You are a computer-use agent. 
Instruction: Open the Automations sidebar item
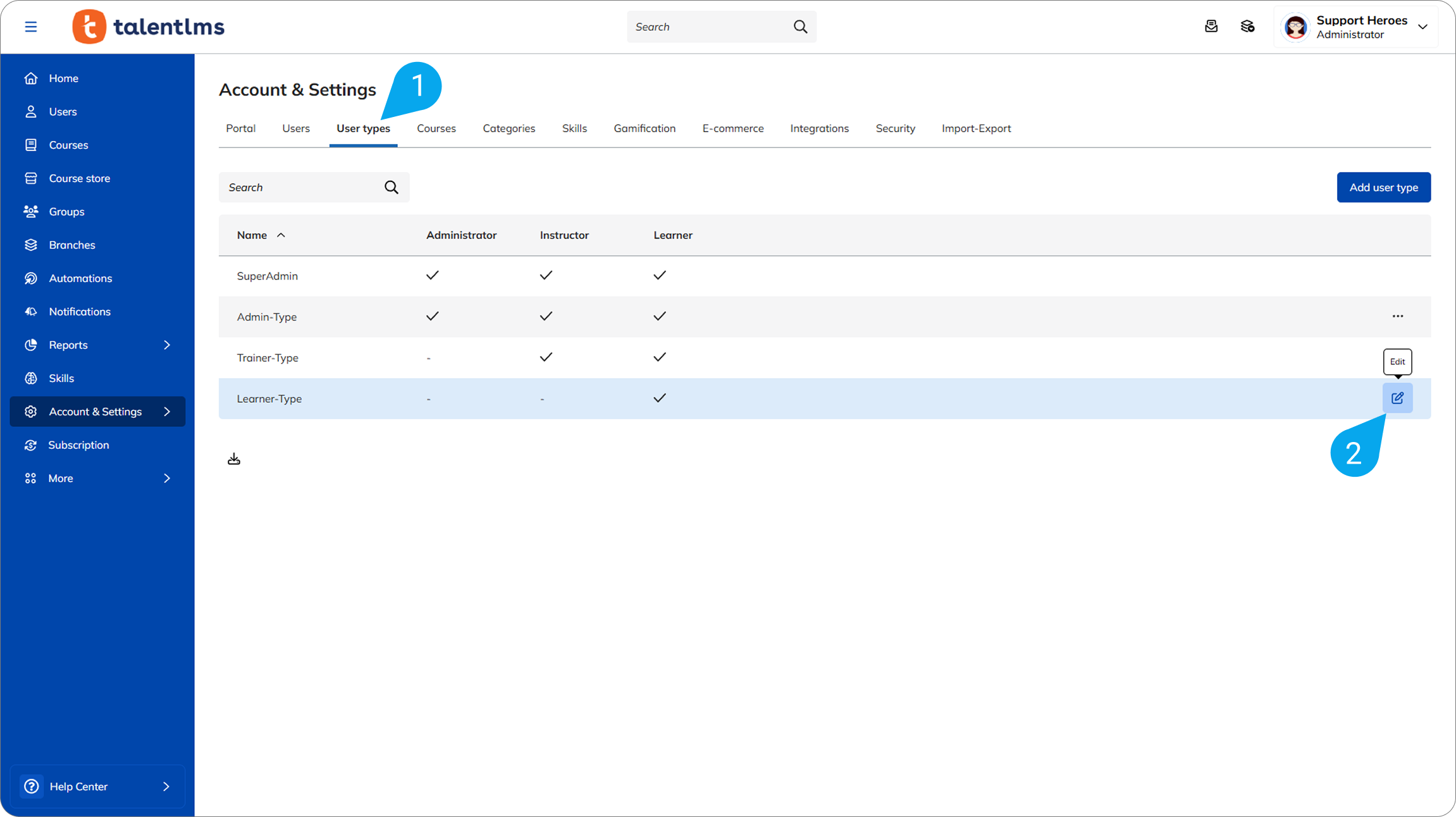(x=80, y=278)
